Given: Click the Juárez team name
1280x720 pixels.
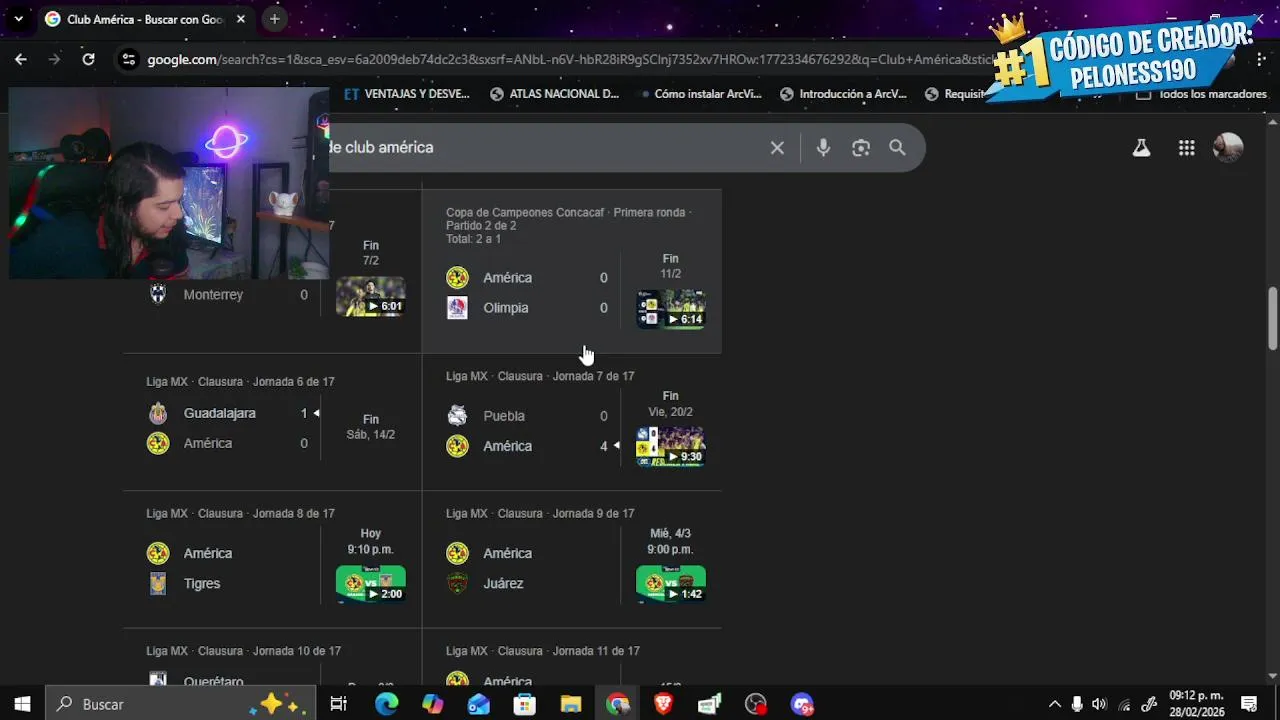Looking at the screenshot, I should click(x=503, y=583).
